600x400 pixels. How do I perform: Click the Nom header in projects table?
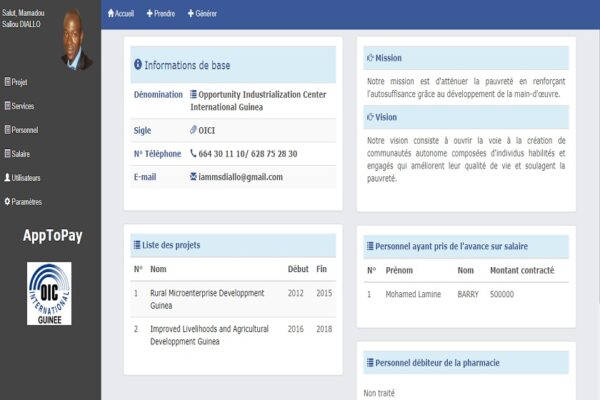tap(158, 269)
